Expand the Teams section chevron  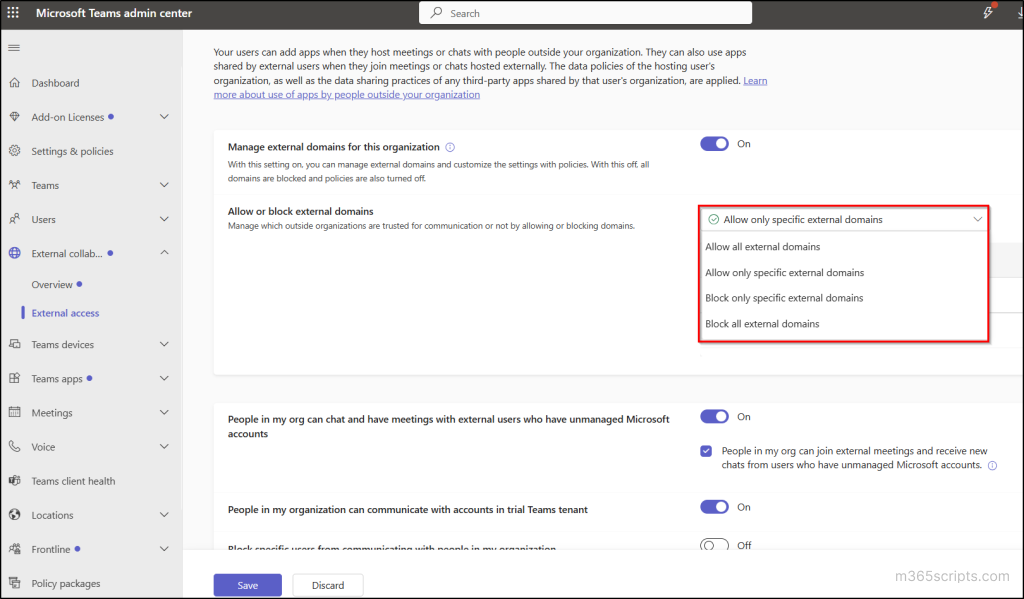pos(165,185)
